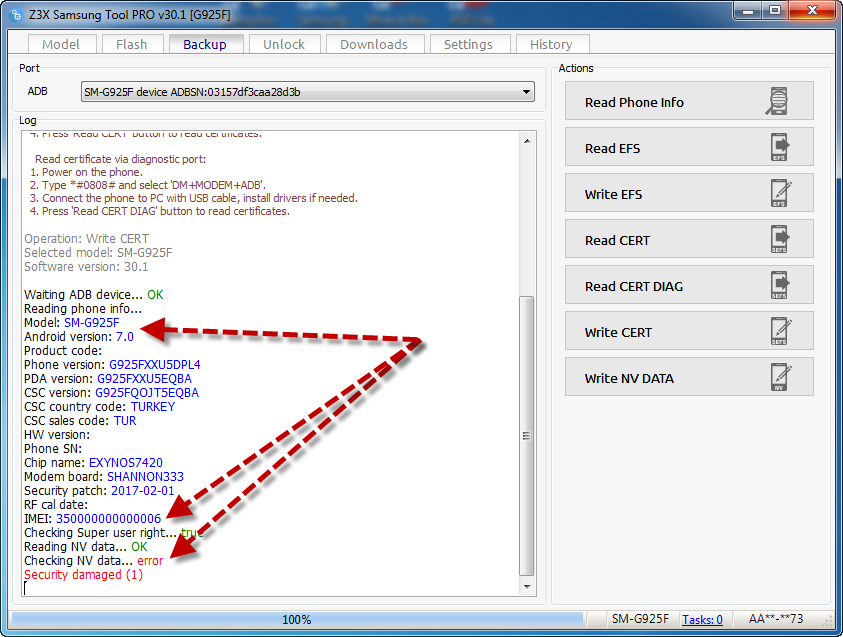Open the History tab
This screenshot has width=843, height=637.
point(551,44)
